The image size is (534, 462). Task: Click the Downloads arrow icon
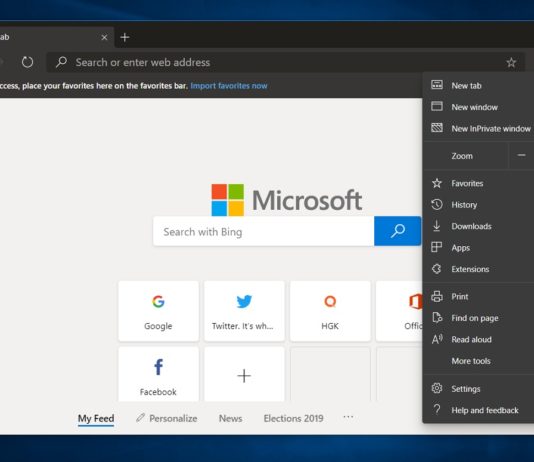[437, 226]
